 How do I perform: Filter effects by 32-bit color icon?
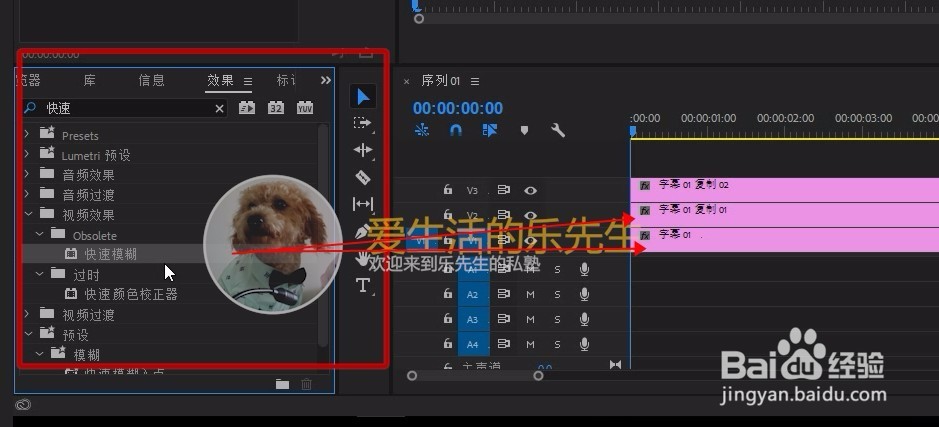tap(275, 108)
